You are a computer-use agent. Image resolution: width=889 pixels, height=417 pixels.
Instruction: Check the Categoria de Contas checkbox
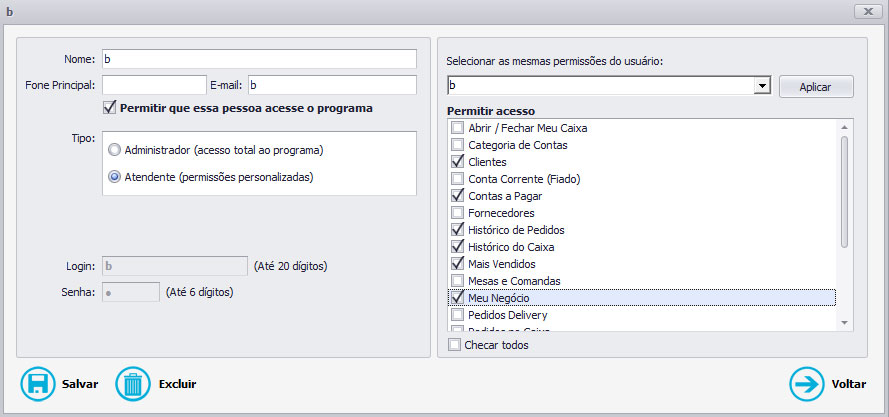[457, 145]
